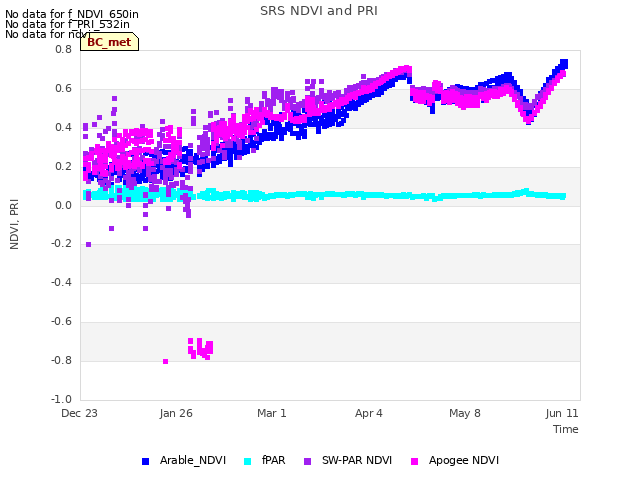Click the BC_met label box
The width and height of the screenshot is (640, 480).
point(109,42)
